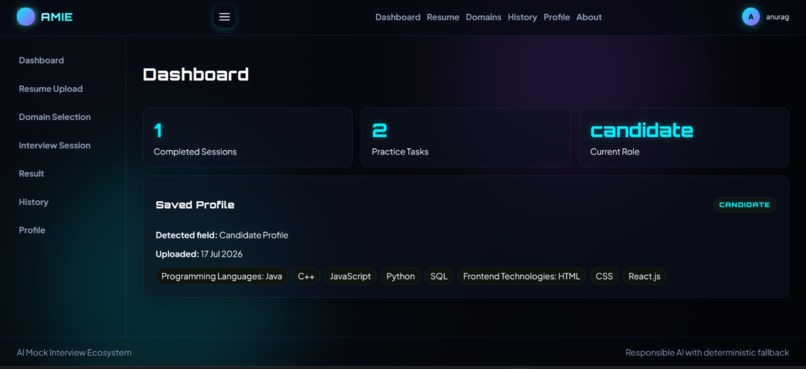
Task: Click the Dashboard page heading
Action: [x=196, y=75]
